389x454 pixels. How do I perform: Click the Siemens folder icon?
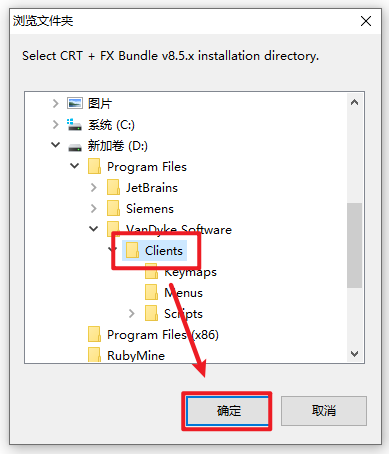[113, 208]
